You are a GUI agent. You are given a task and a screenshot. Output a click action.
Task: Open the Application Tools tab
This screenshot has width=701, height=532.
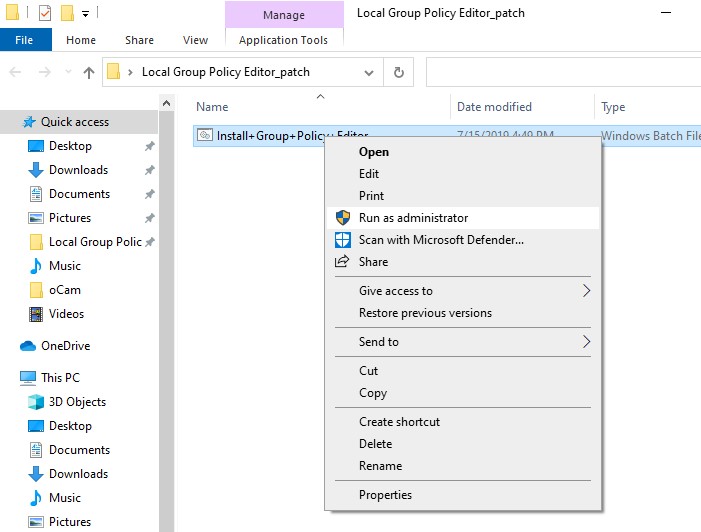tap(283, 40)
